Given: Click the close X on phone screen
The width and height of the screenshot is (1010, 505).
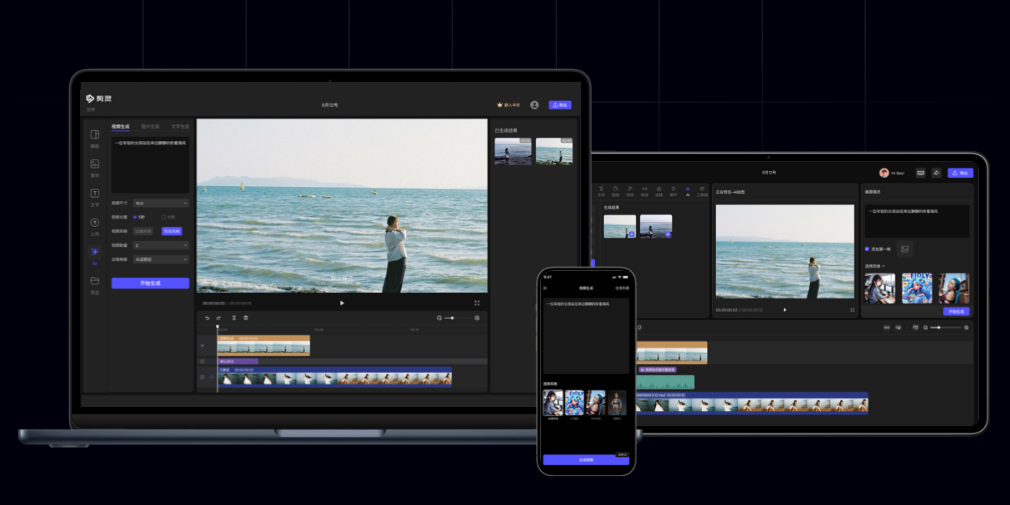Looking at the screenshot, I should pyautogui.click(x=546, y=288).
